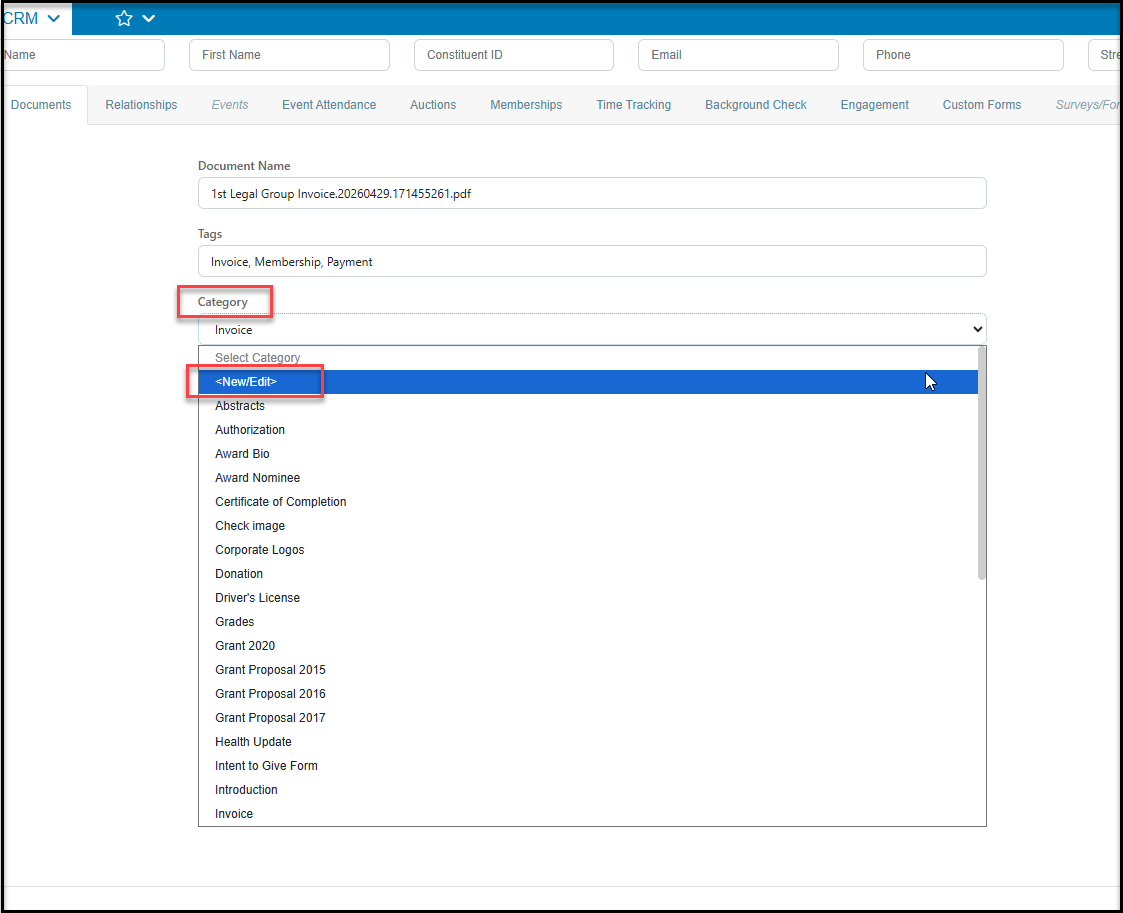Viewport: 1123px width, 913px height.
Task: Edit the Document Name field
Action: click(592, 193)
